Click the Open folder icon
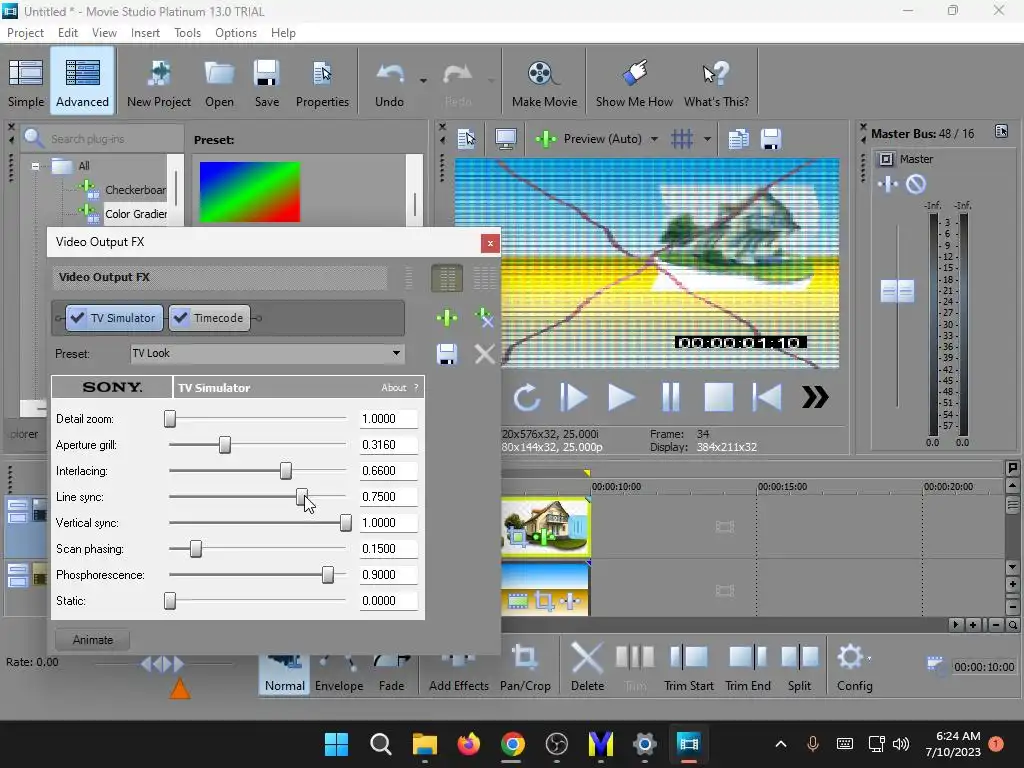 pos(219,83)
